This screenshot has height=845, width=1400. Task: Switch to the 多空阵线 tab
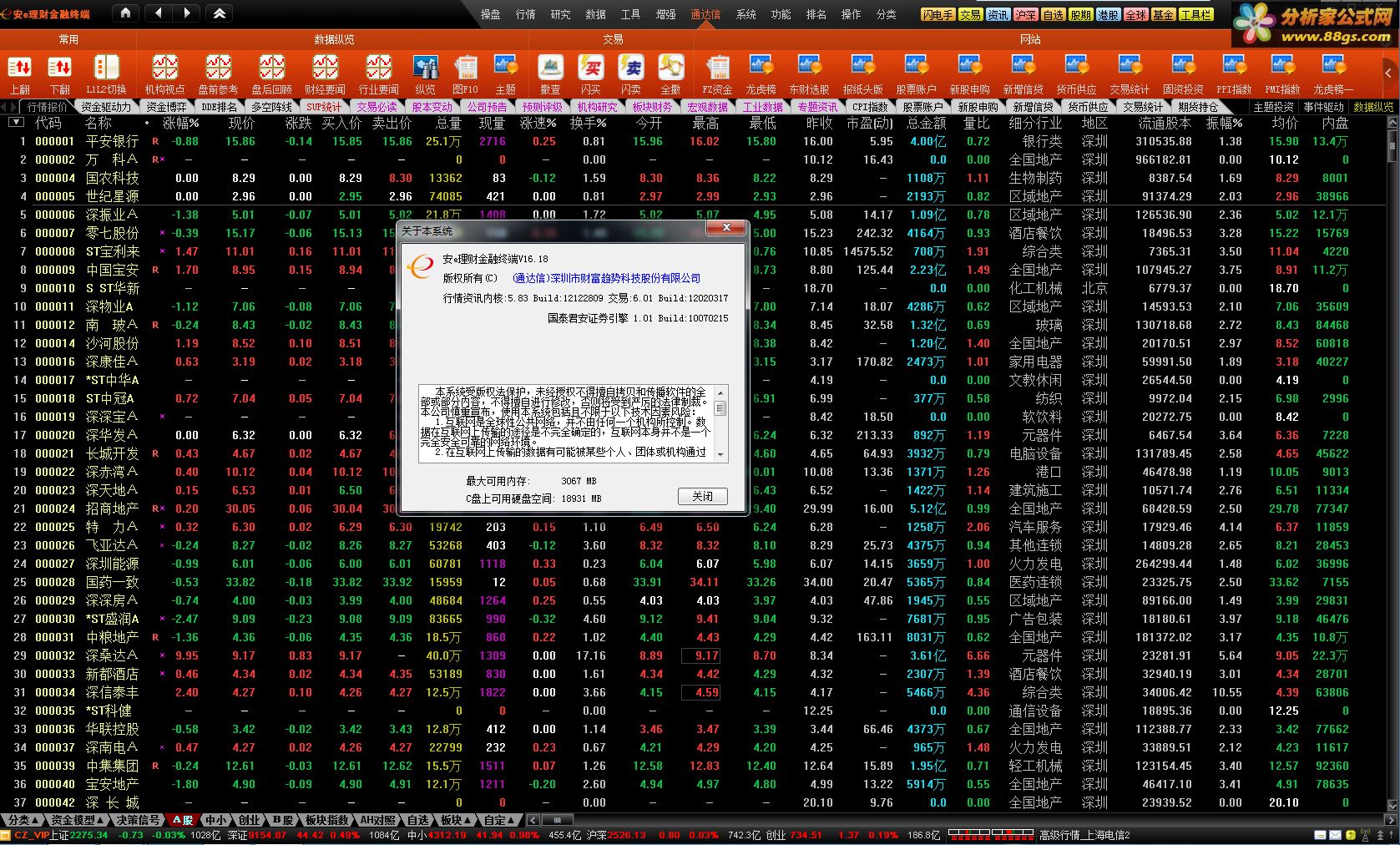(x=271, y=107)
